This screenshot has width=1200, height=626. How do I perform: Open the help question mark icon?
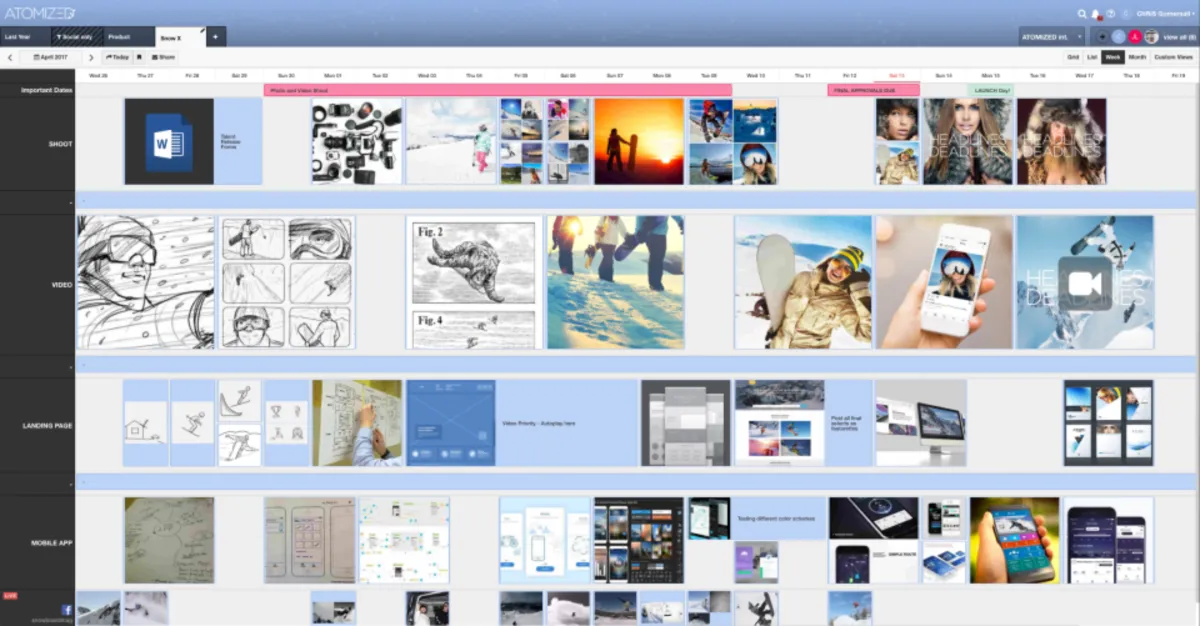[1111, 14]
